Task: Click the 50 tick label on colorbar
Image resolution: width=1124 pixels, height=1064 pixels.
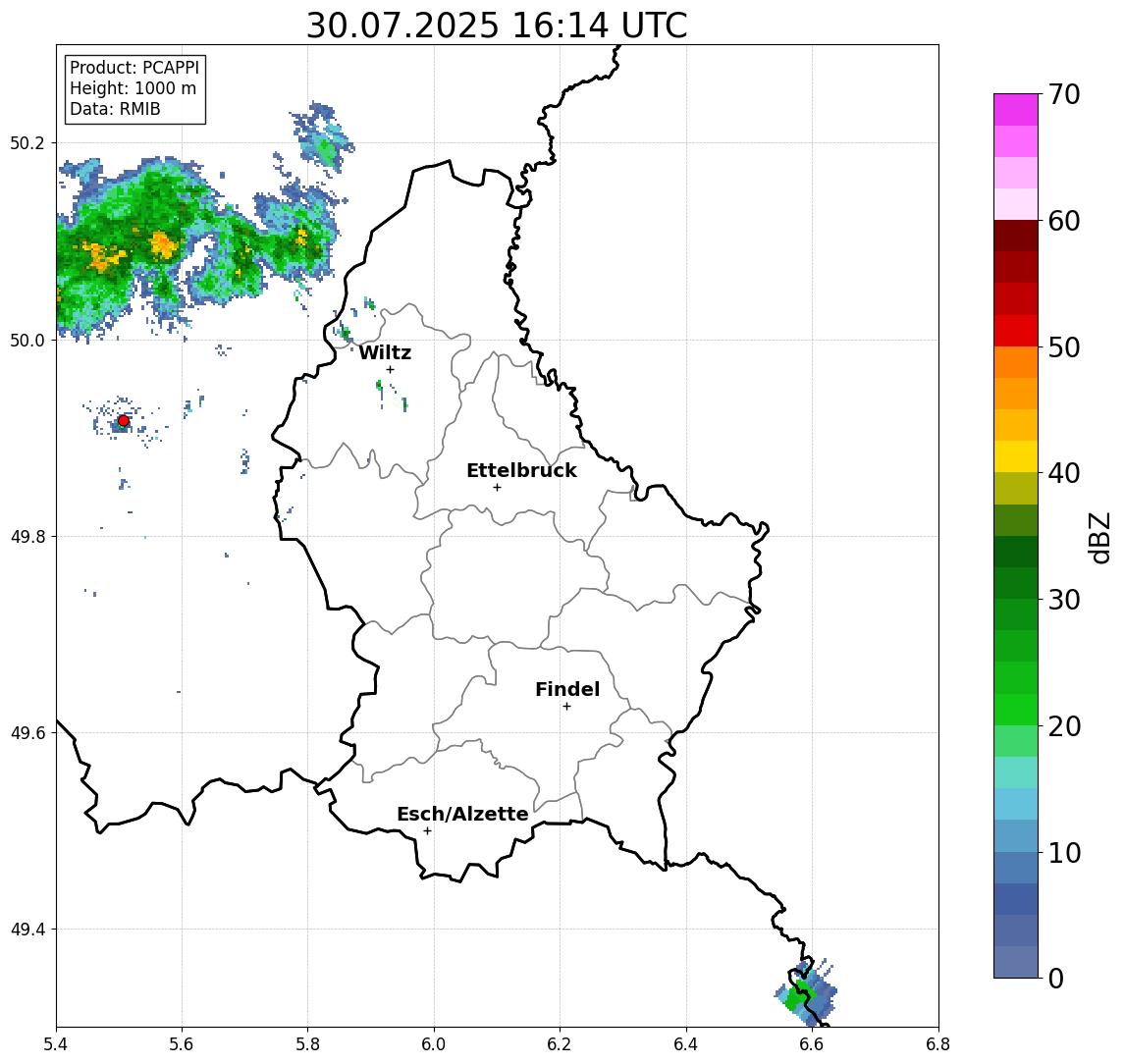Action: pos(1063,347)
